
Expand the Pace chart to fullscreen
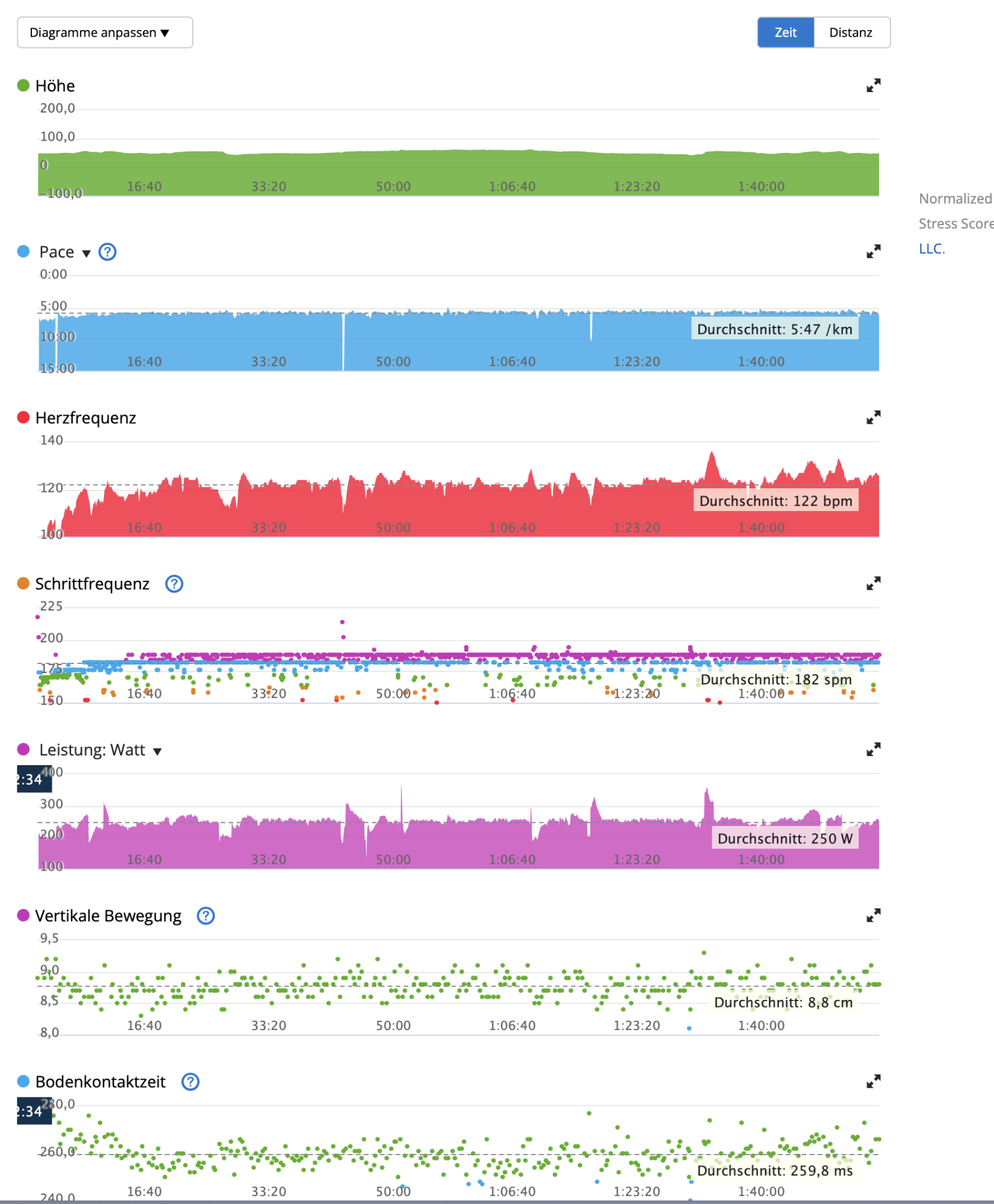point(873,252)
